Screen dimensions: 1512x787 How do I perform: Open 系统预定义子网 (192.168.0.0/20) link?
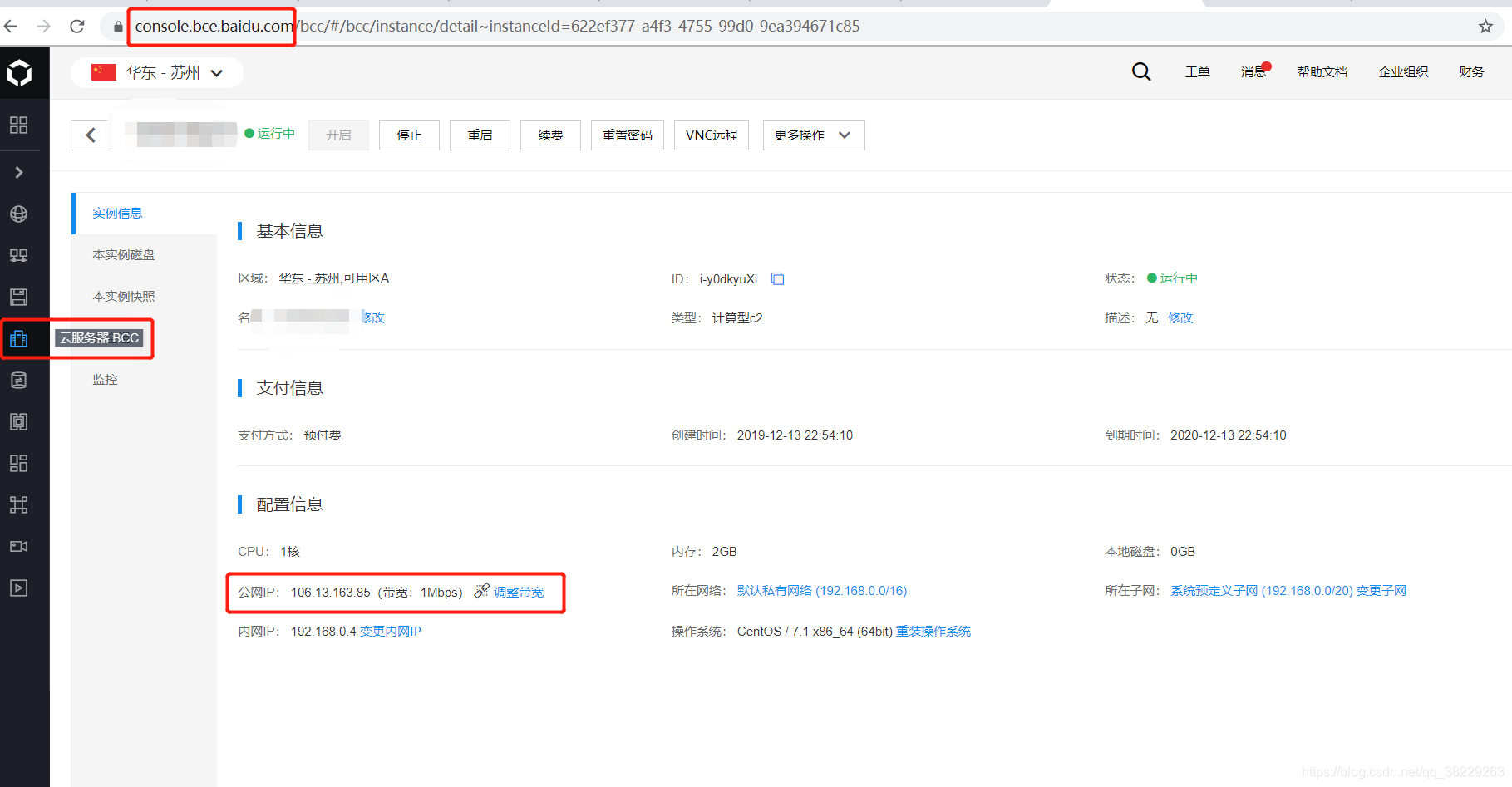[1262, 591]
